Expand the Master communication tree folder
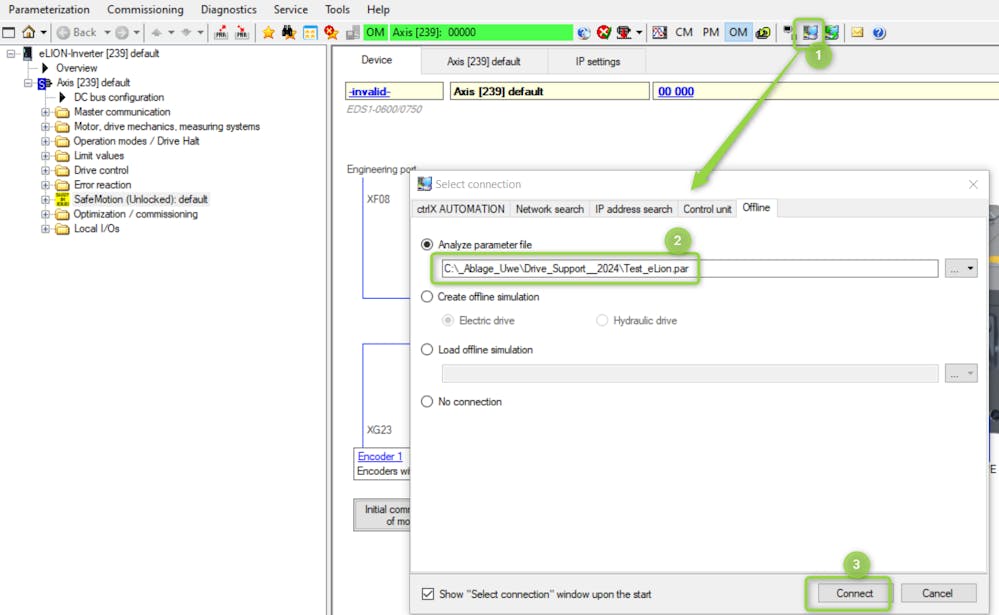Screen dimensions: 999x615 tap(45, 112)
